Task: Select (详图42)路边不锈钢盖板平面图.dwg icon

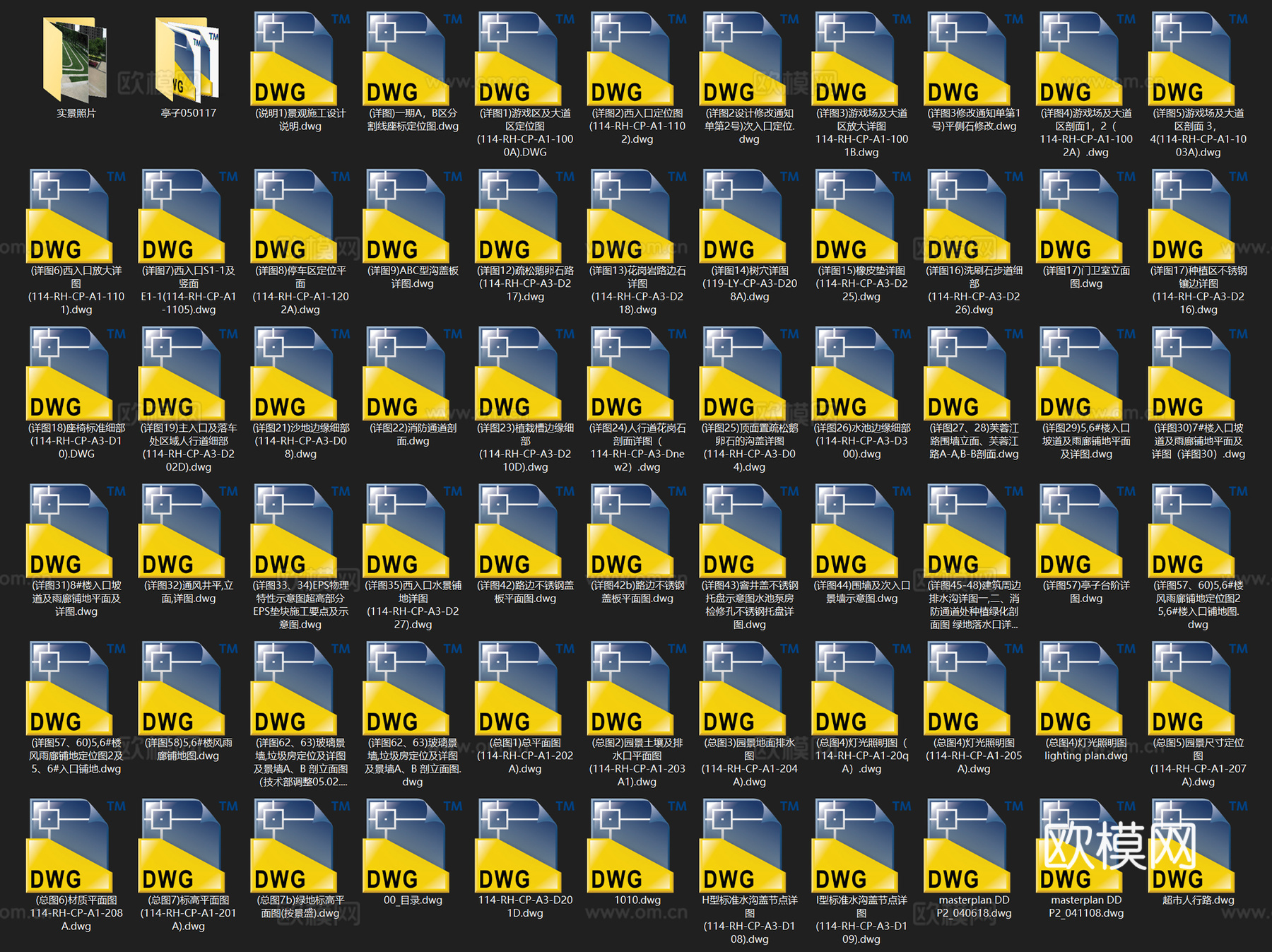Action: click(x=519, y=531)
